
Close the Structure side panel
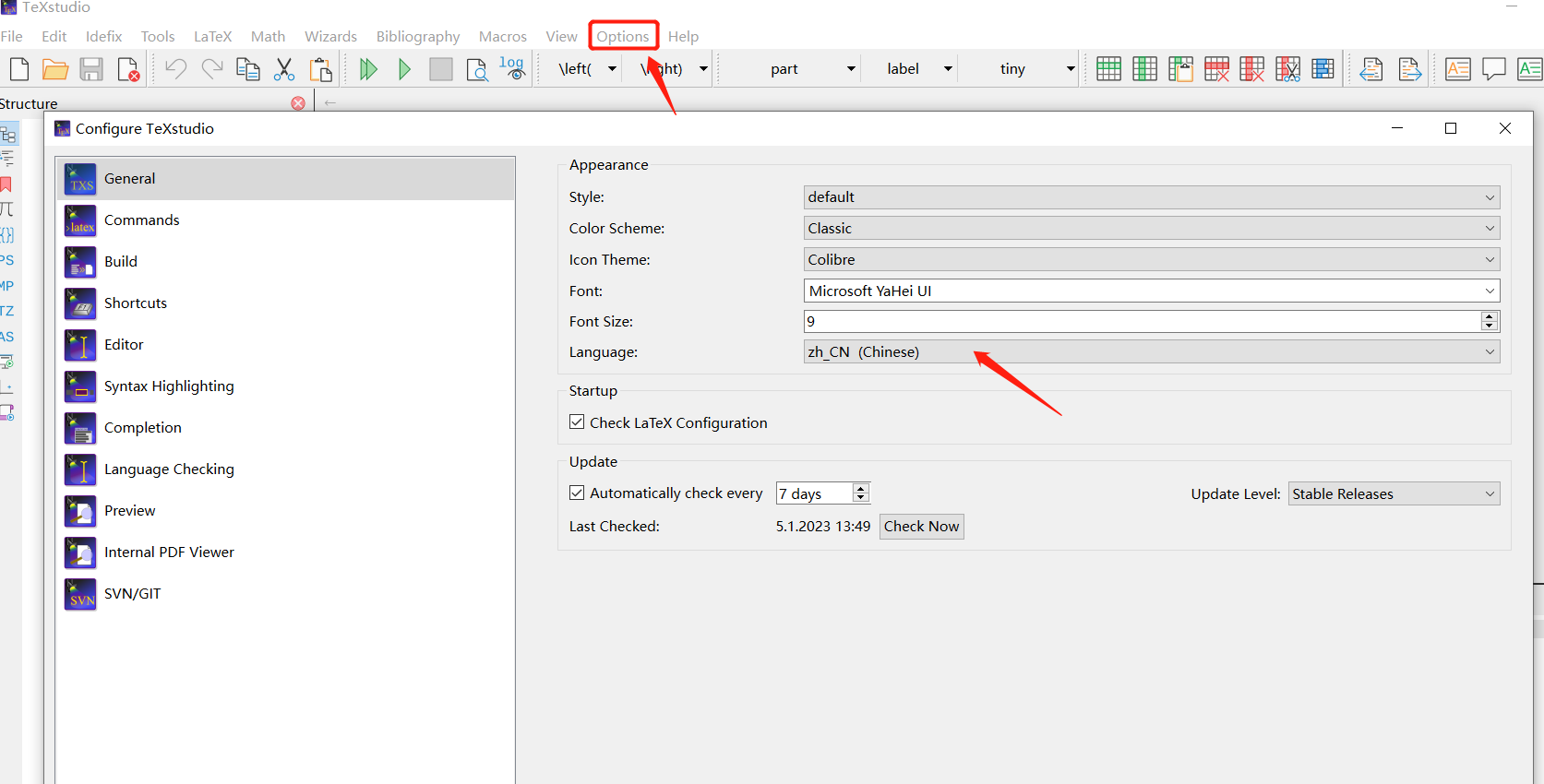click(x=298, y=103)
